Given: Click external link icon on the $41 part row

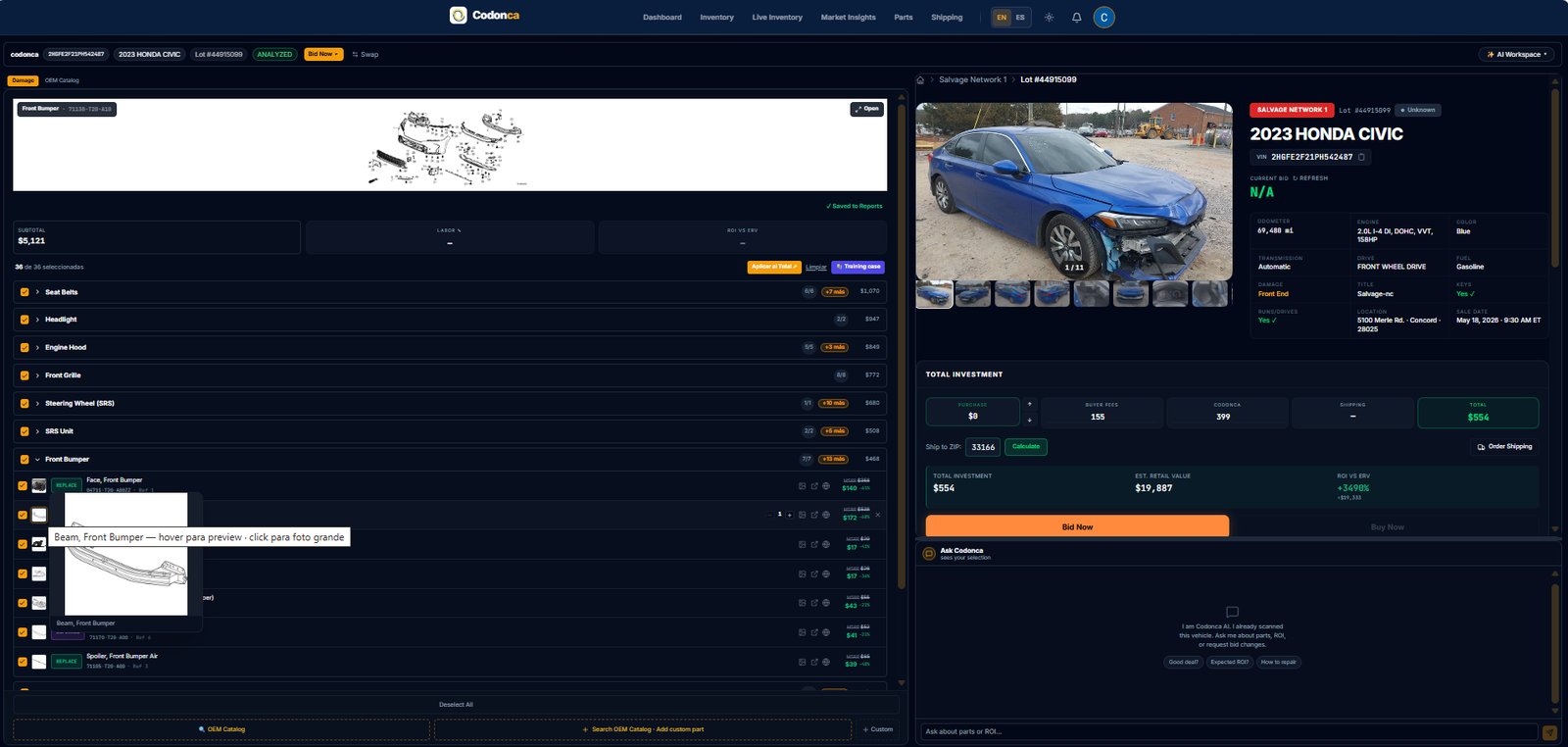Looking at the screenshot, I should point(814,633).
